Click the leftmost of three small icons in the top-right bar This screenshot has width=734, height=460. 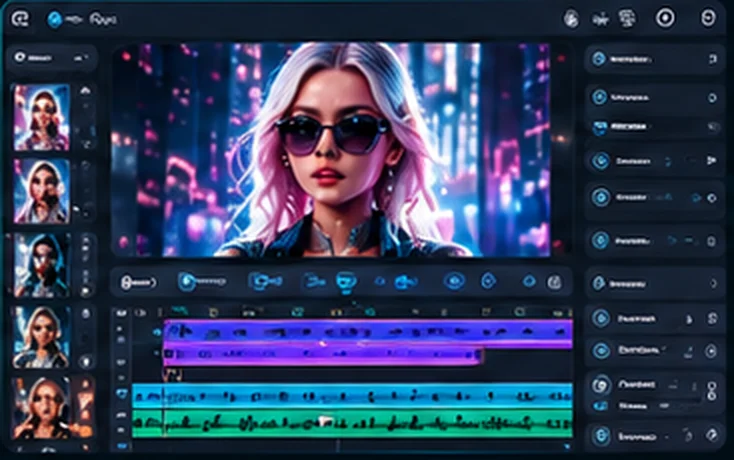571,19
